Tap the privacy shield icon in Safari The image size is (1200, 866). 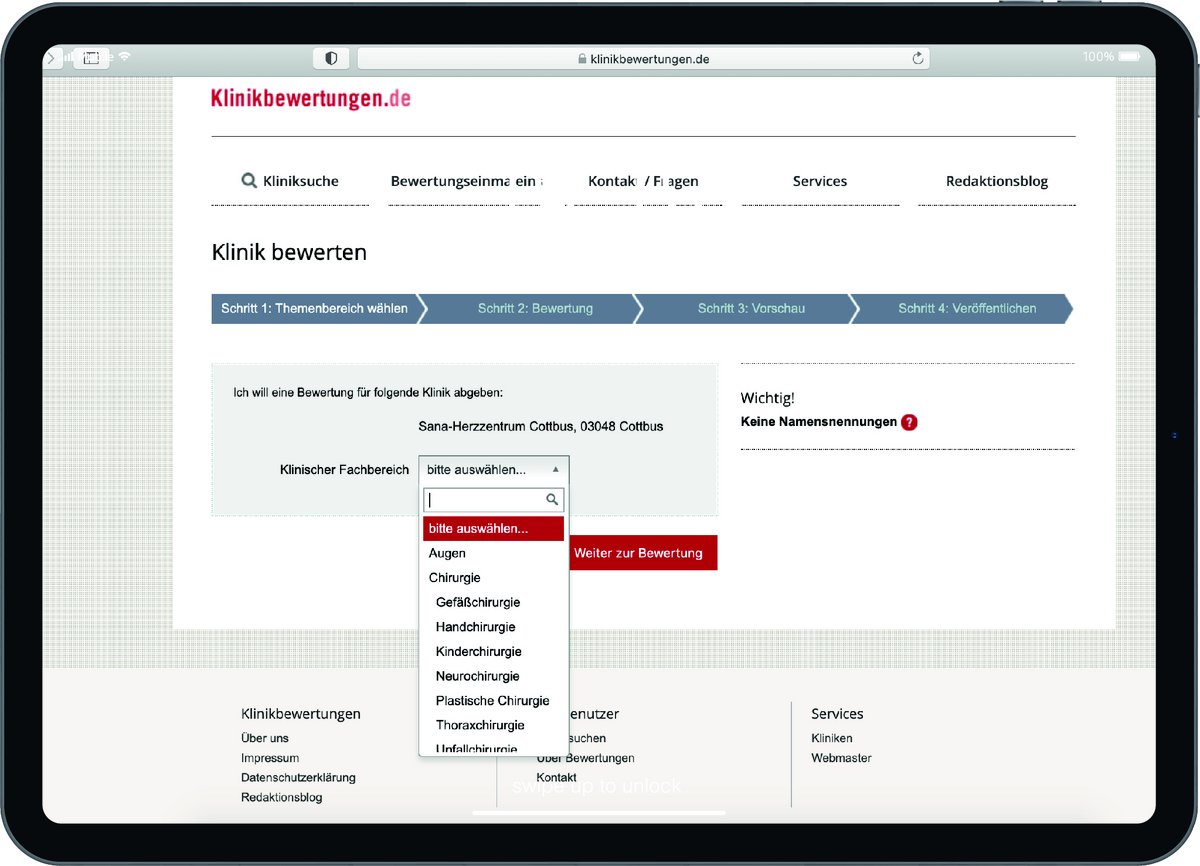coord(331,59)
